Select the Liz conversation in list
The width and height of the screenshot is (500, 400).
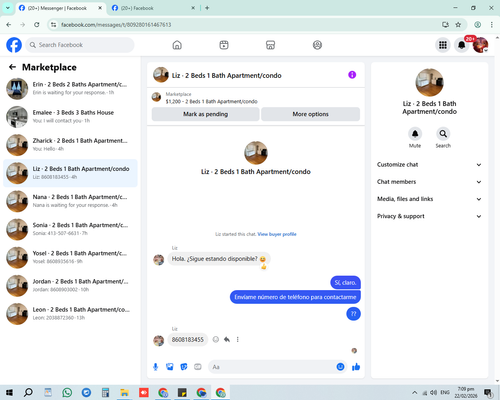70,173
